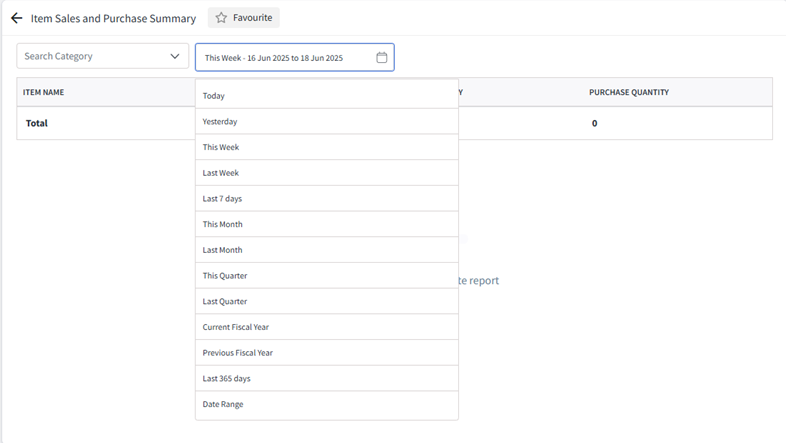Choose Yesterday in the date options

tap(327, 121)
